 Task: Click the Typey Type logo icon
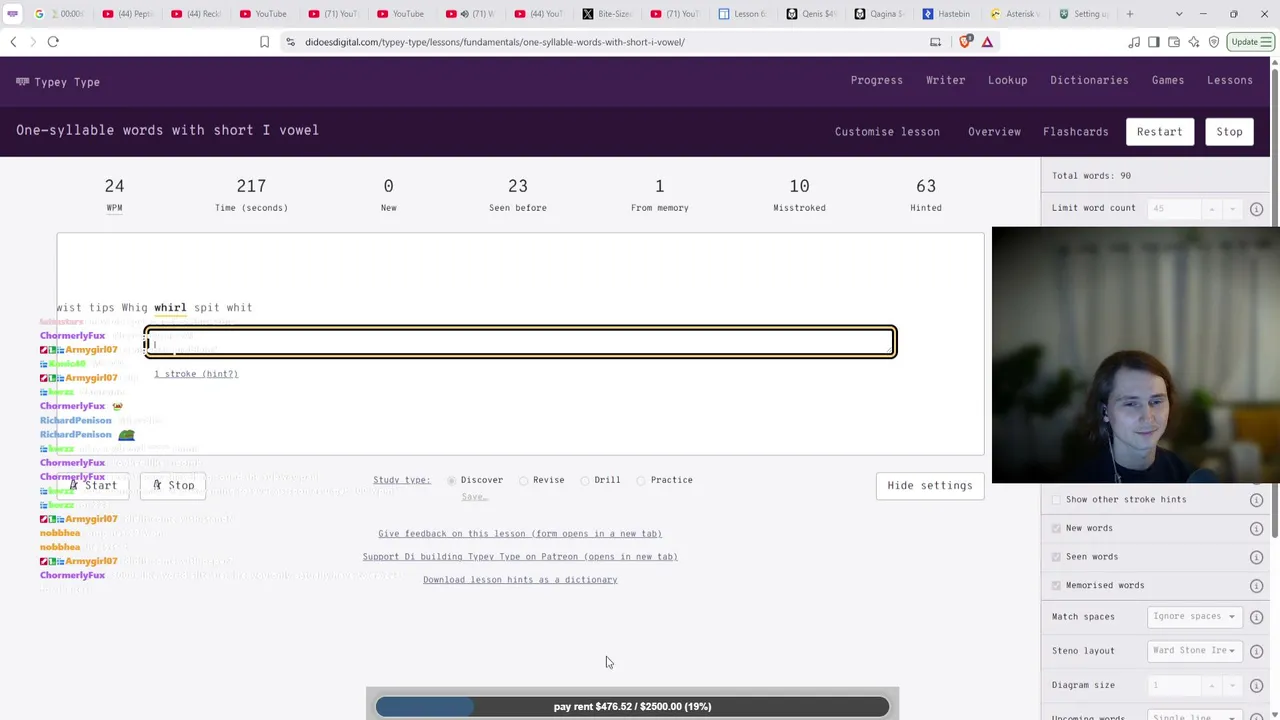22,82
